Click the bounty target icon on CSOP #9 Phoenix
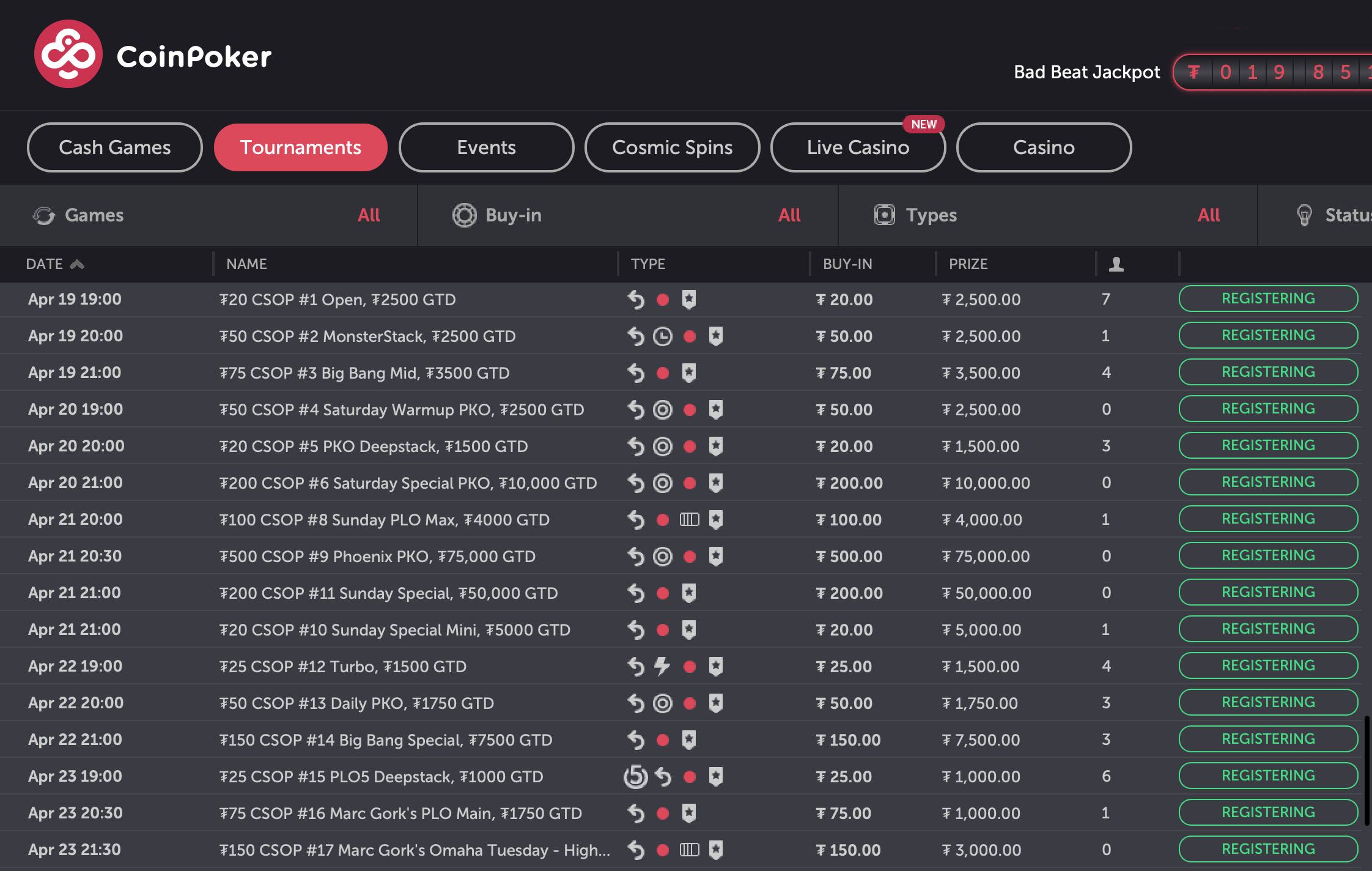The width and height of the screenshot is (1372, 871). click(662, 557)
